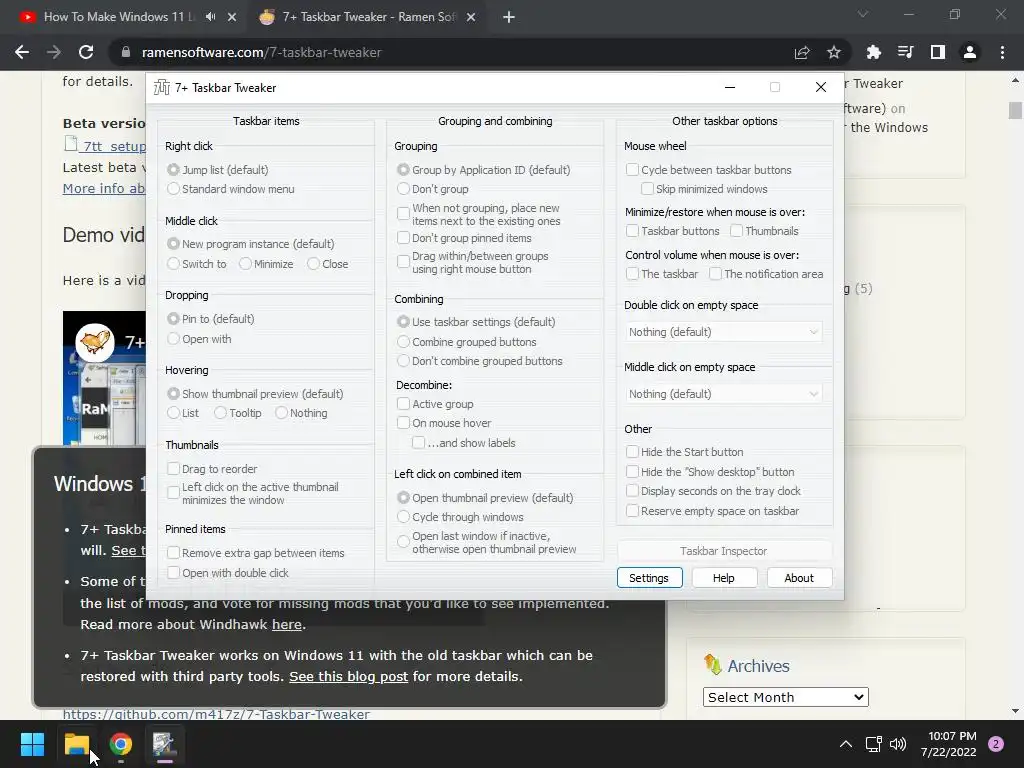Open the Windhawk here link
Screen dimensions: 1024x768
point(287,624)
